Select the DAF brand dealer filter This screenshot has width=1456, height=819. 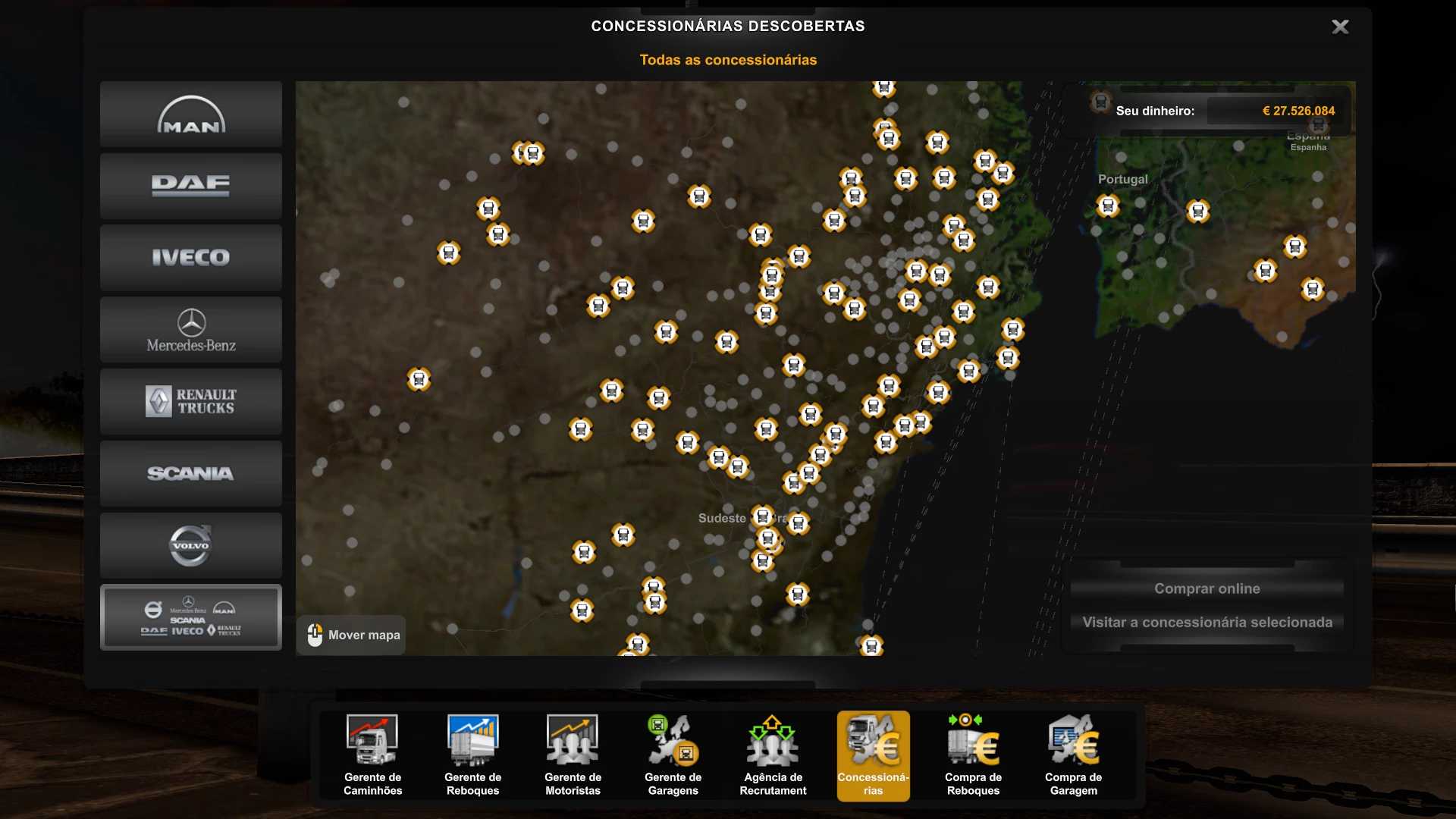point(190,186)
